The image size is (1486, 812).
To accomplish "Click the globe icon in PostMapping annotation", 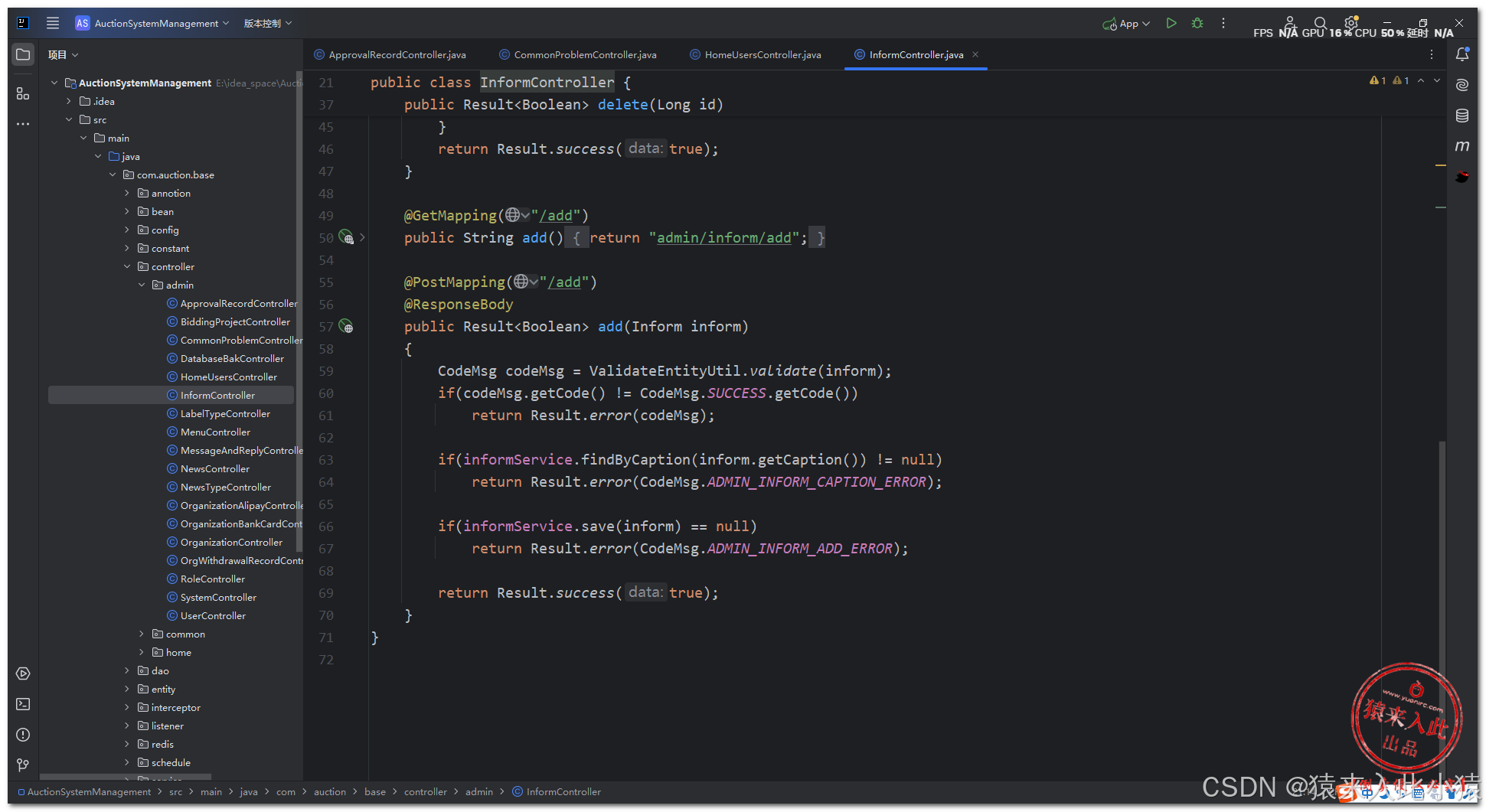I will coord(521,282).
